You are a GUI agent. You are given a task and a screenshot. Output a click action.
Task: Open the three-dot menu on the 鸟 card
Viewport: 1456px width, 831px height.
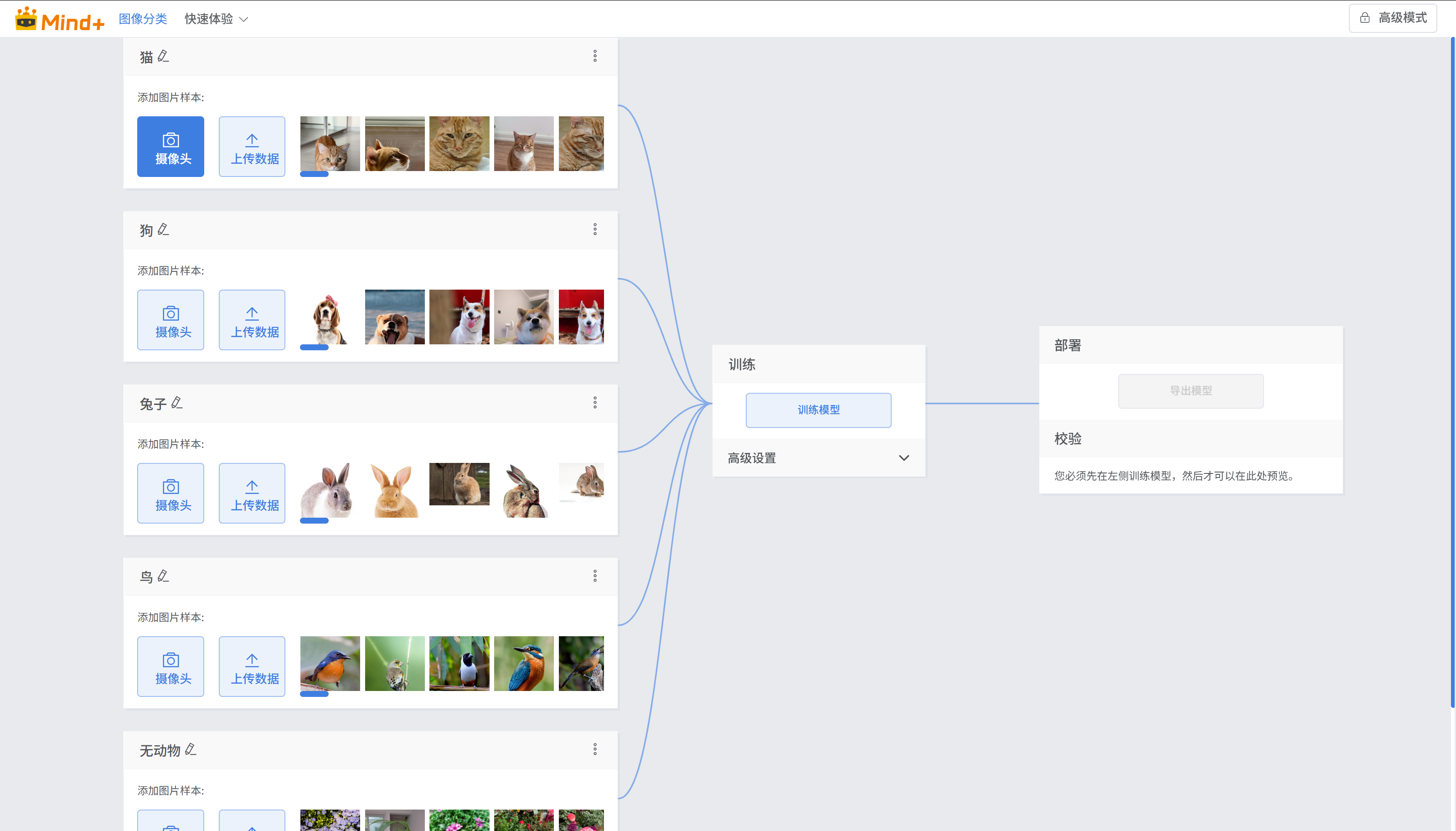coord(594,576)
